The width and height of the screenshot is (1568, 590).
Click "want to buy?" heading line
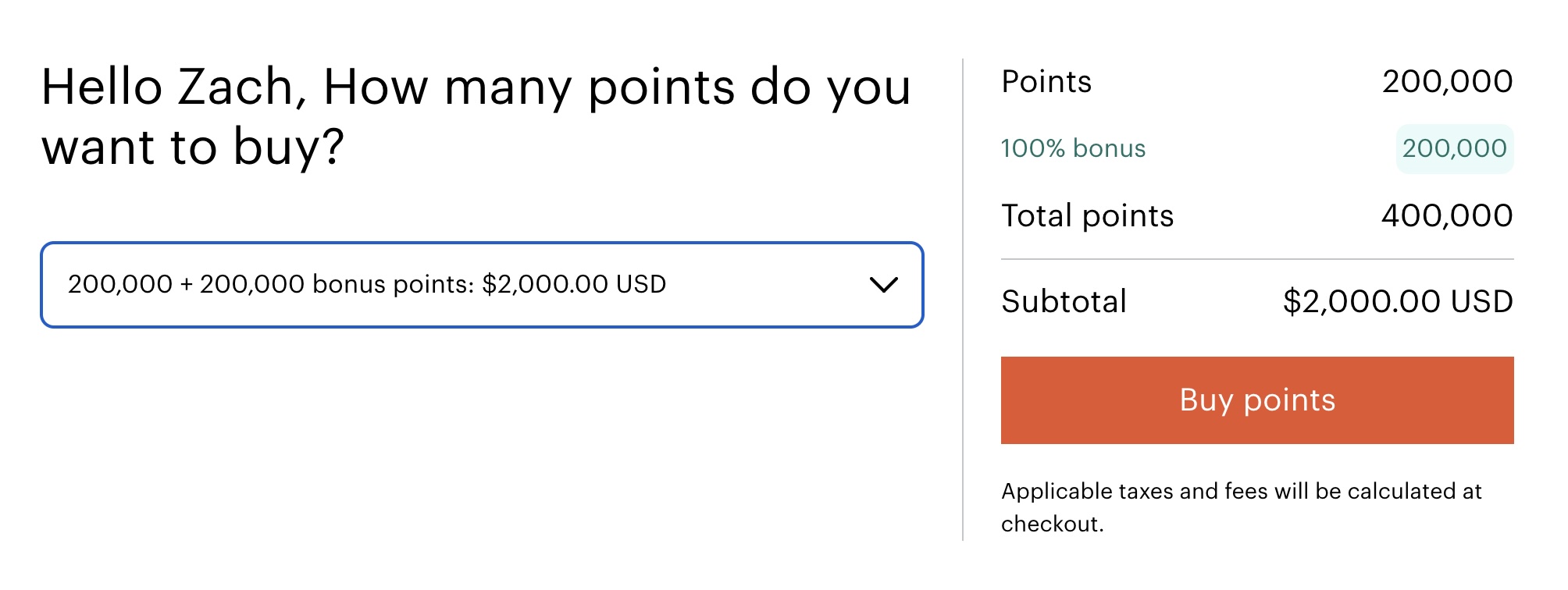[x=193, y=147]
